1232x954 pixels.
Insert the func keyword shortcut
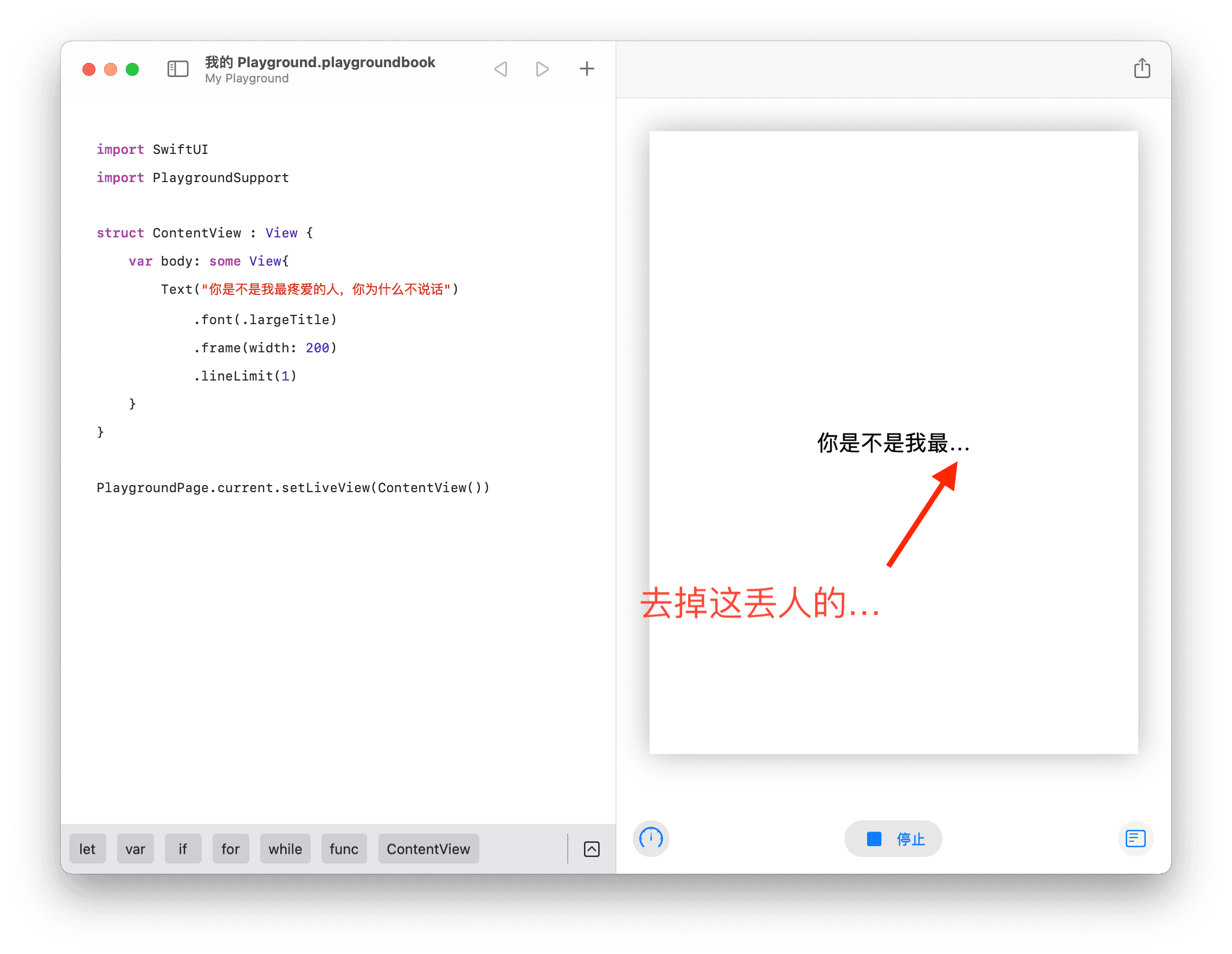pyautogui.click(x=344, y=848)
